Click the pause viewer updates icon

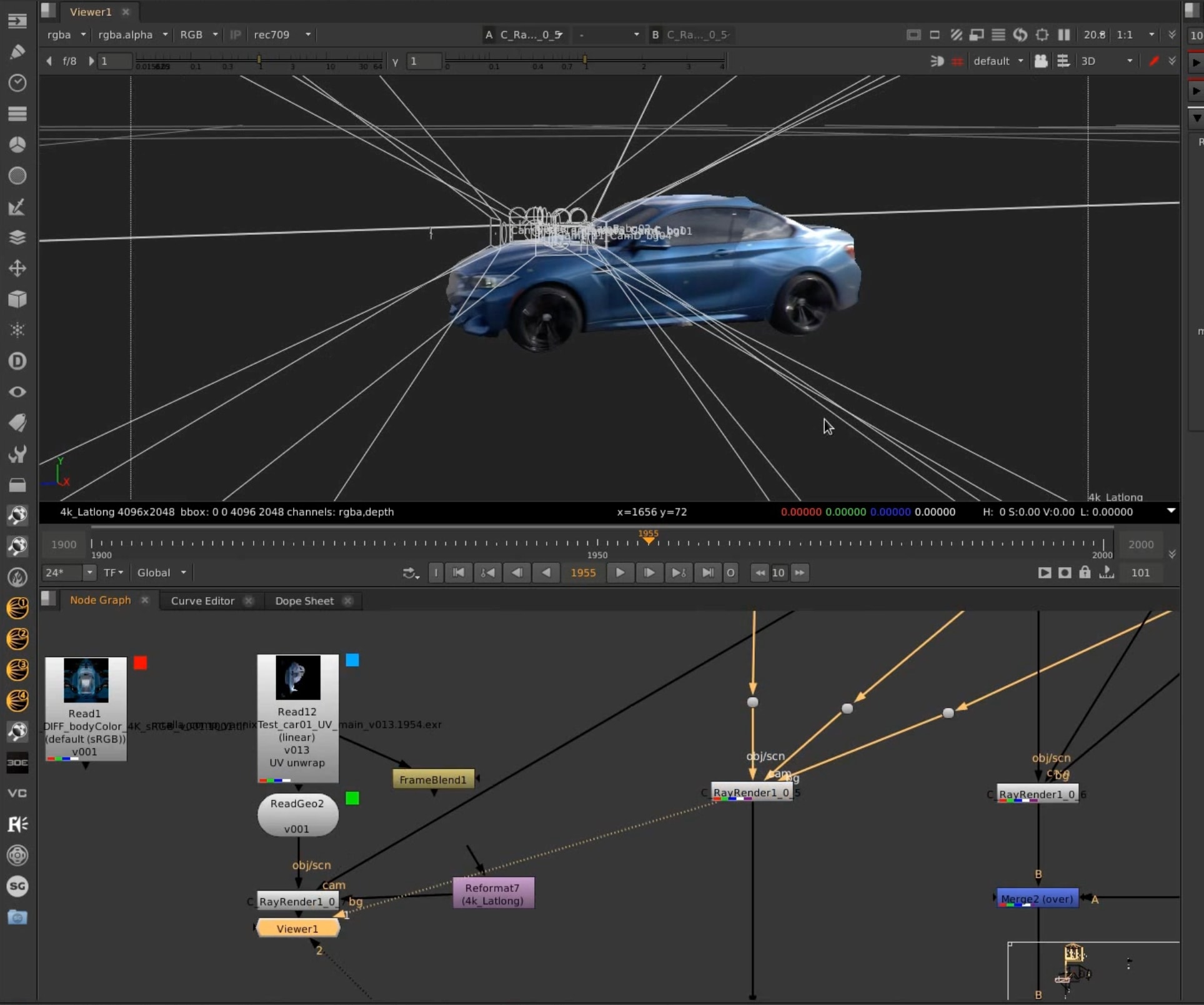click(1063, 35)
